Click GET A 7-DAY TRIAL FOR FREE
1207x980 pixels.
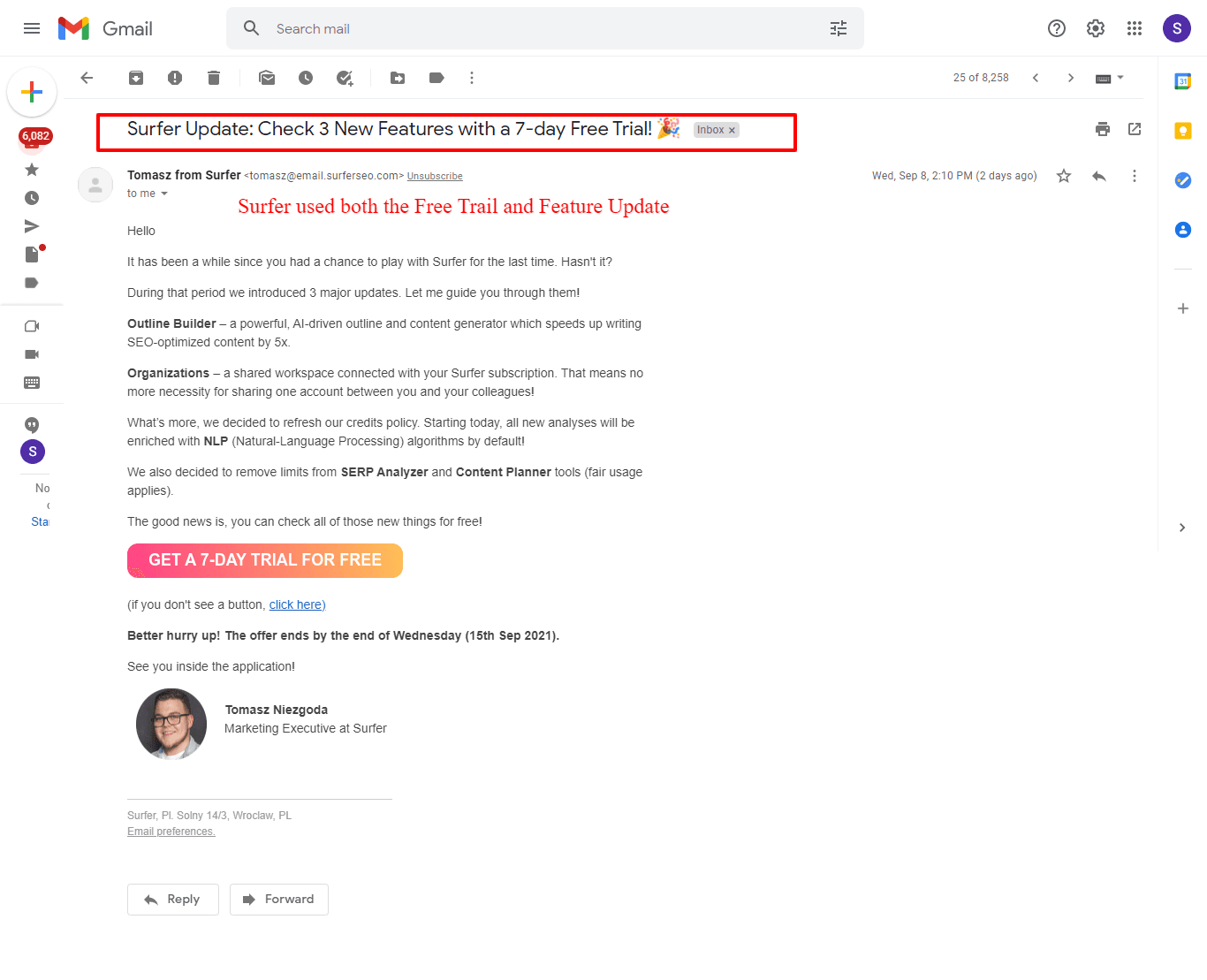pos(265,560)
